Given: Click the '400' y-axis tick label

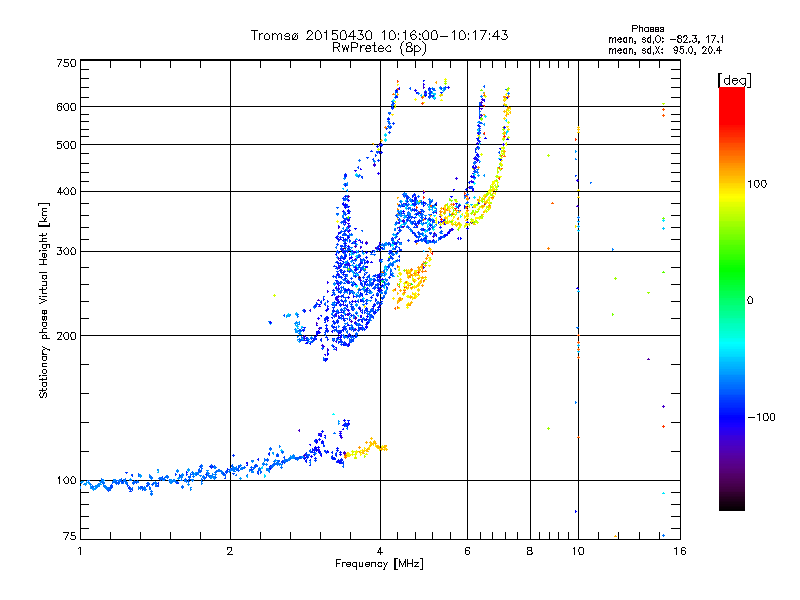Looking at the screenshot, I should coord(66,191).
